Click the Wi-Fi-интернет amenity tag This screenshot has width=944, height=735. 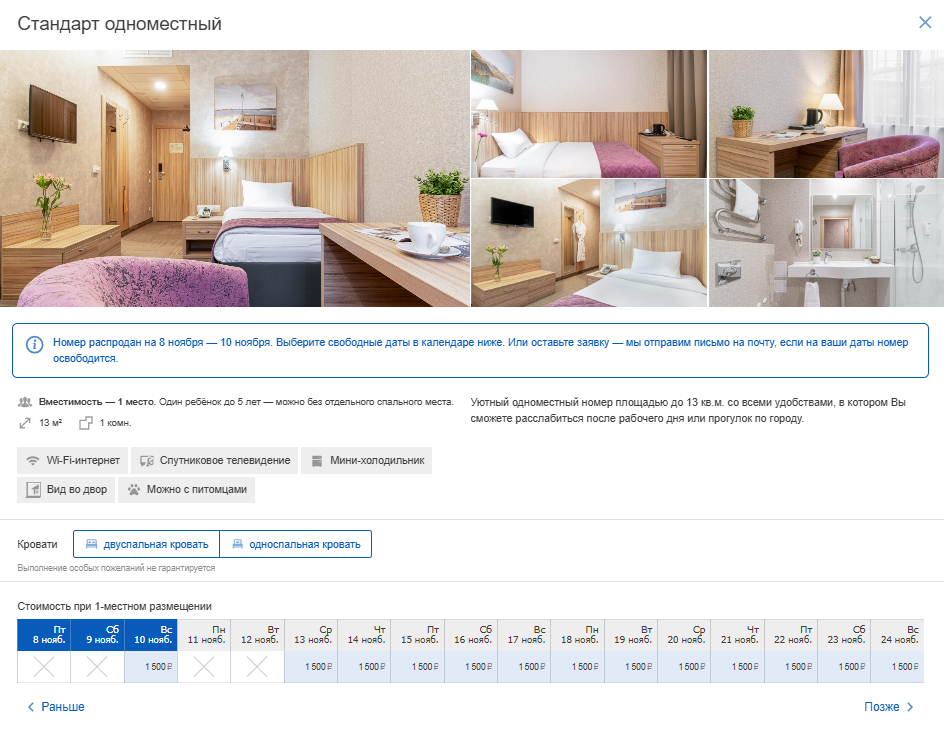[x=72, y=461]
